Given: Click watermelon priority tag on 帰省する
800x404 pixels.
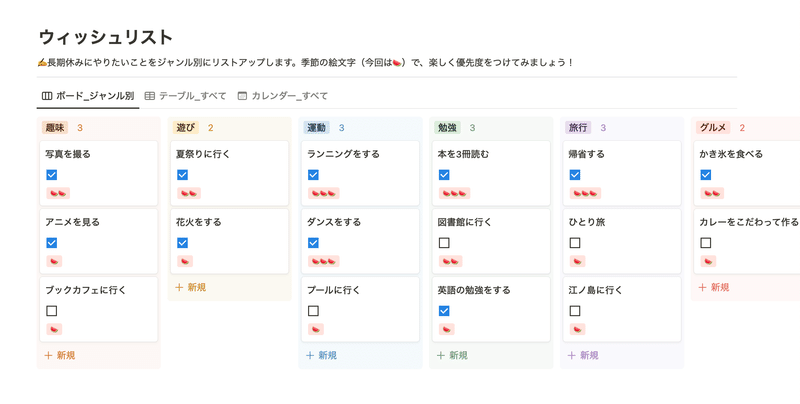Looking at the screenshot, I should (585, 193).
